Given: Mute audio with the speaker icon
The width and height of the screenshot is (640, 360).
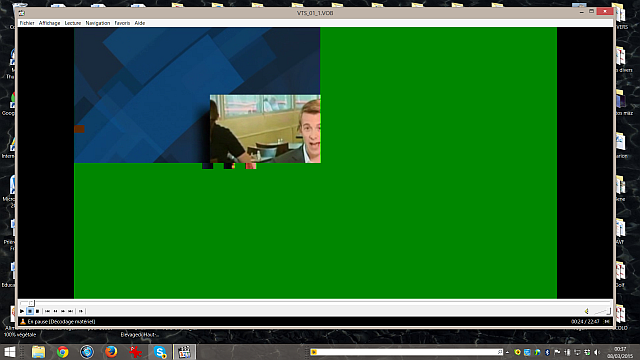Looking at the screenshot, I should click(x=587, y=311).
